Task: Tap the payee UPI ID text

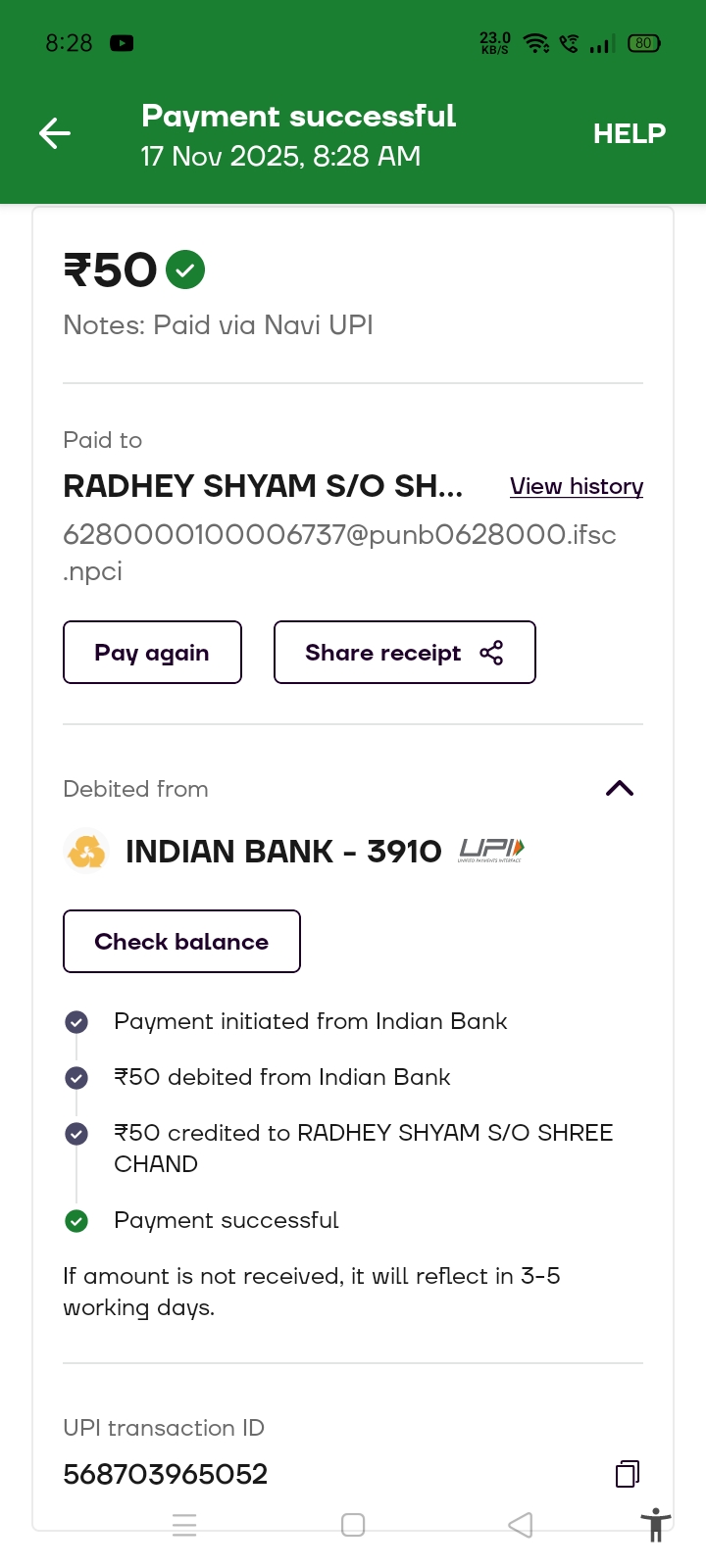Action: [339, 535]
